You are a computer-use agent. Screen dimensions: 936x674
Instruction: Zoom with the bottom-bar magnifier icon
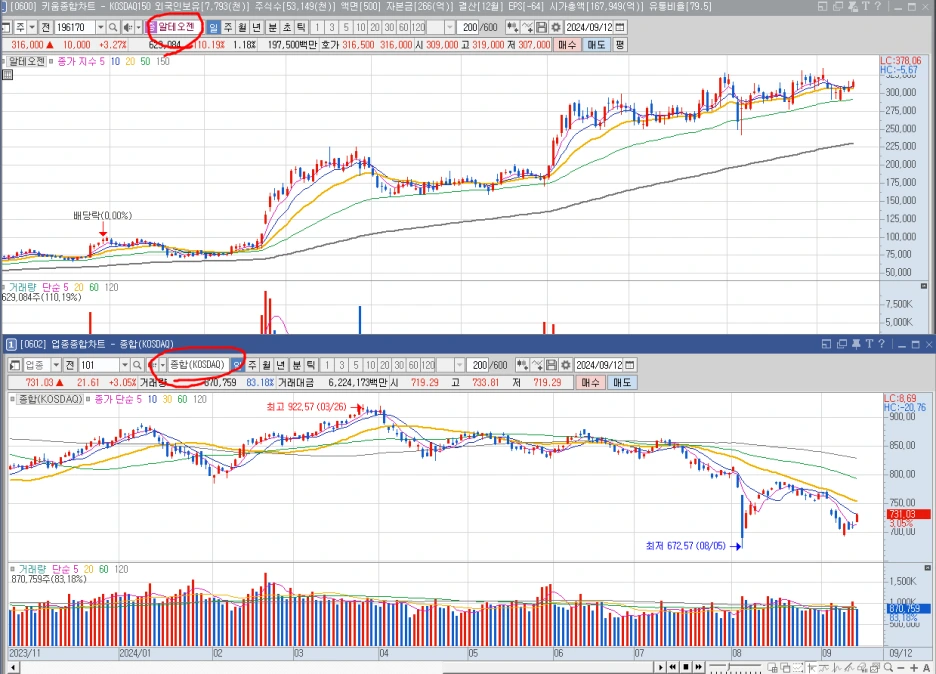pyautogui.click(x=888, y=667)
